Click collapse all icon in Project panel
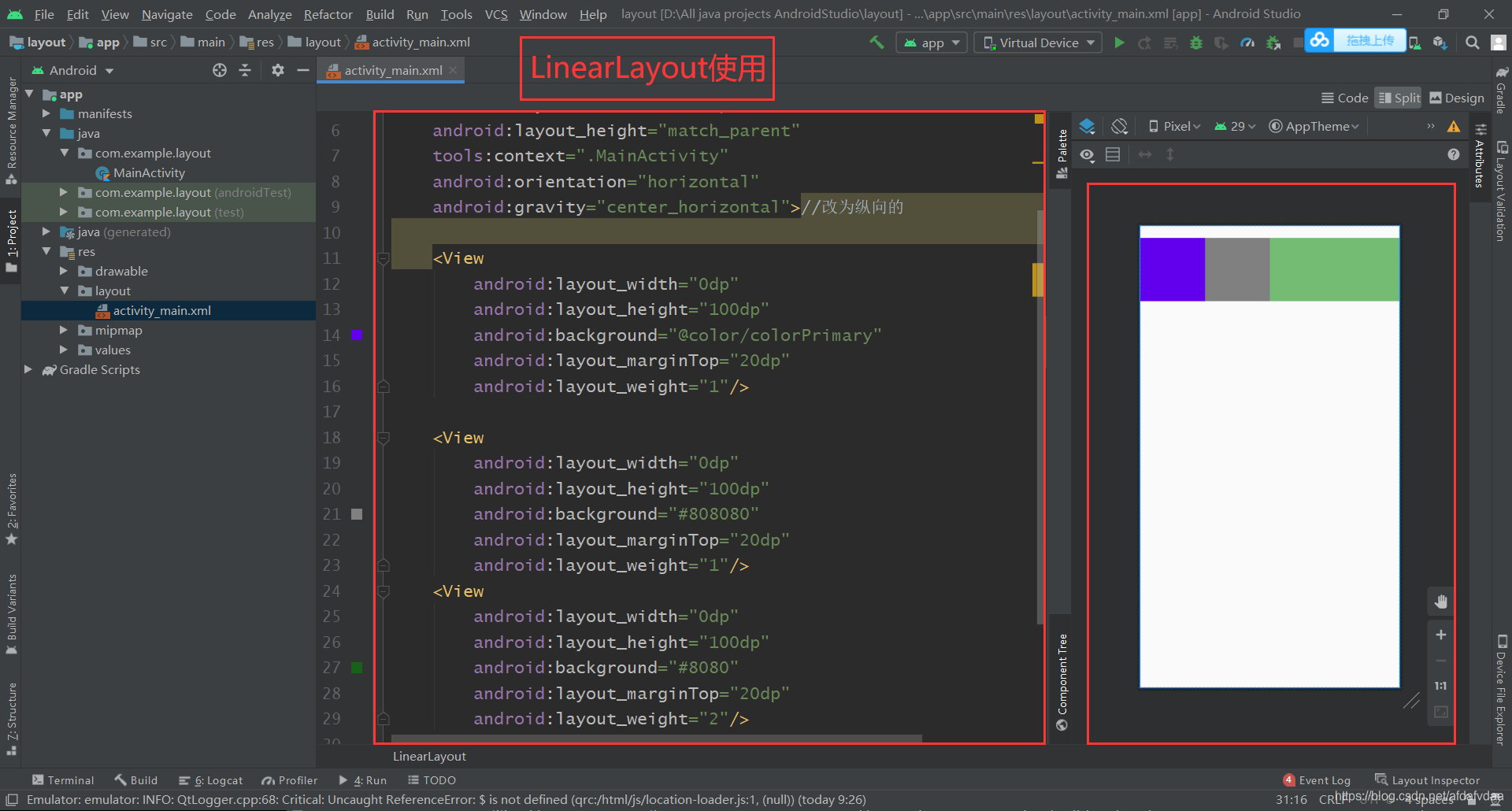Viewport: 1512px width, 811px height. pyautogui.click(x=245, y=70)
